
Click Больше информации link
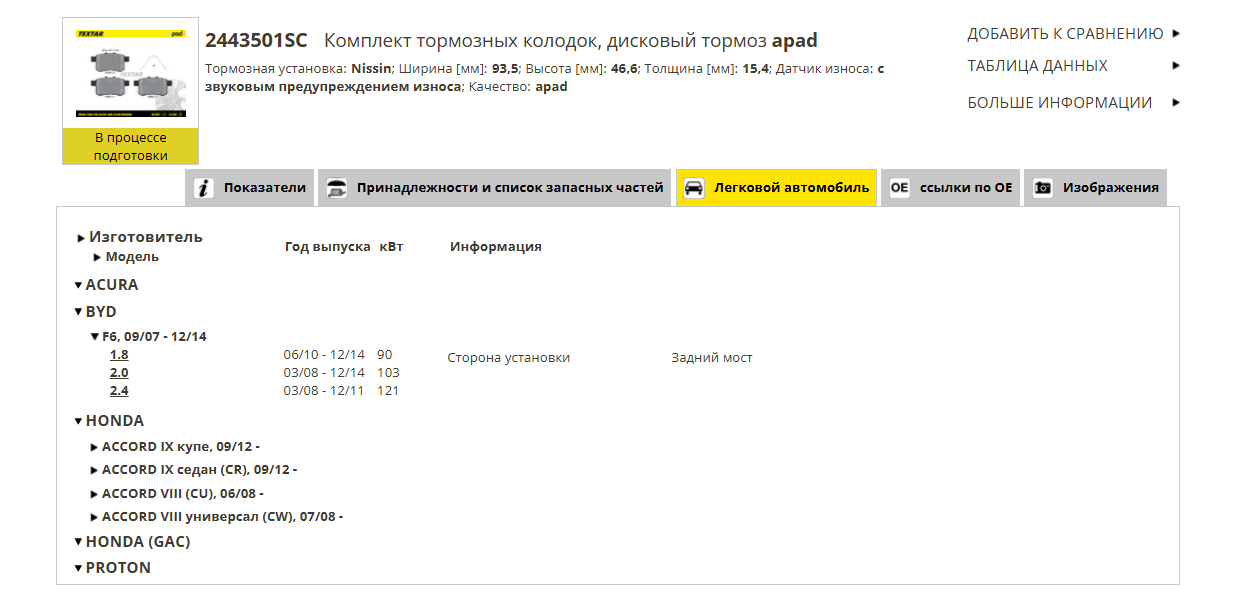1059,103
